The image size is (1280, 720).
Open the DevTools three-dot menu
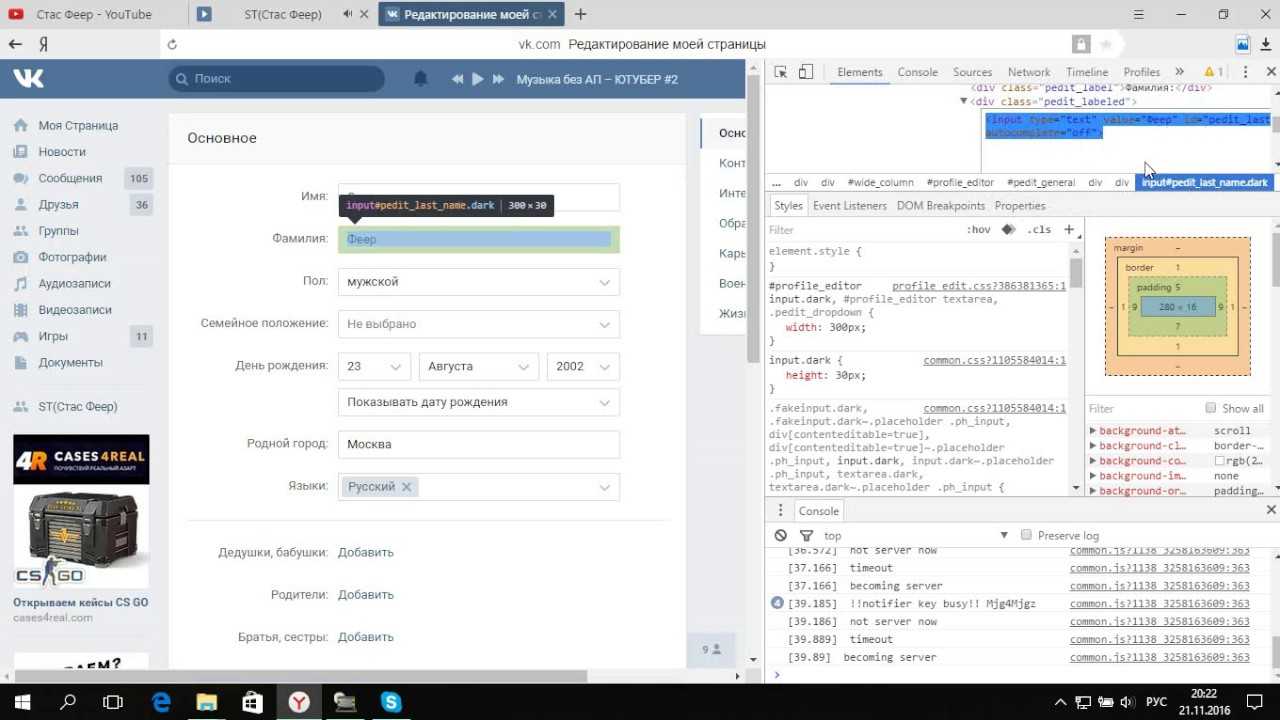pyautogui.click(x=1245, y=72)
